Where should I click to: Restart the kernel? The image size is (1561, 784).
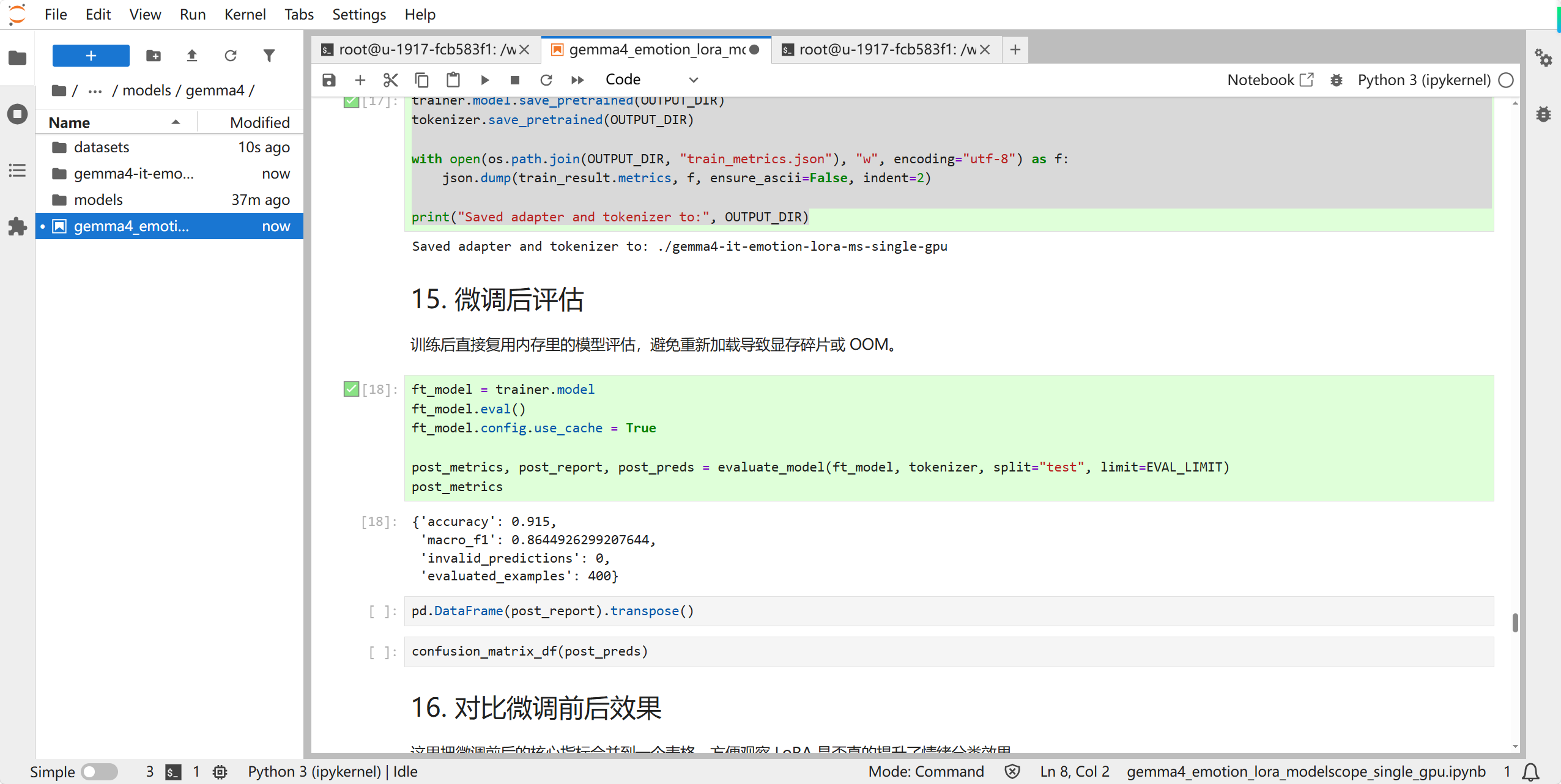tap(546, 80)
